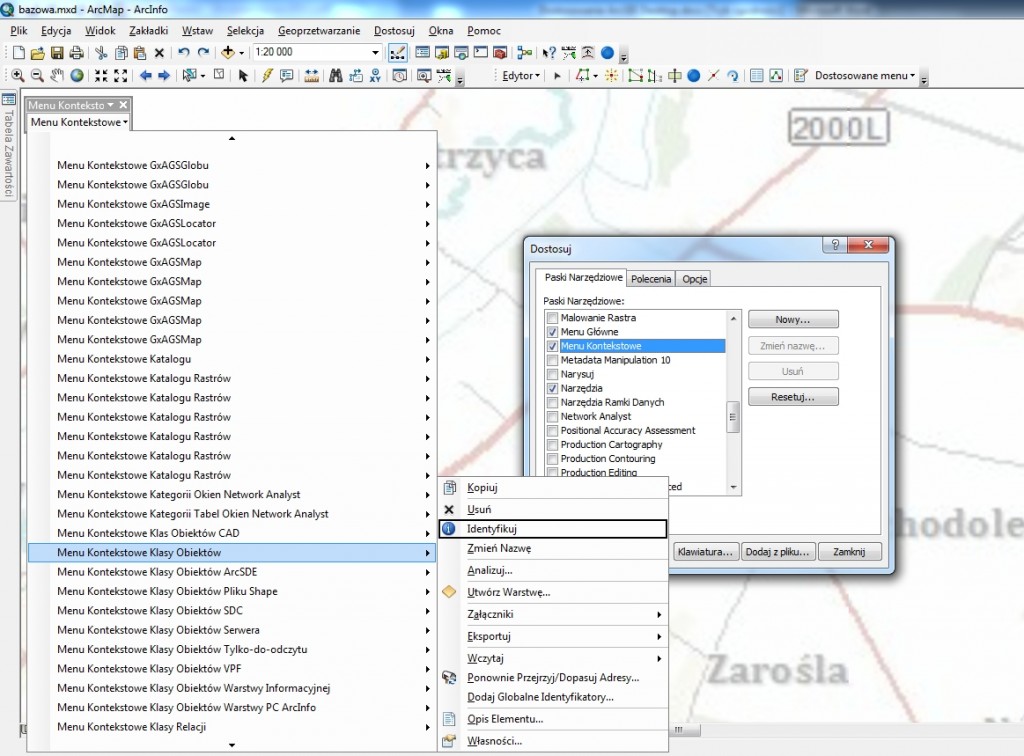Select the Zoom Out magnifier tool
The width and height of the screenshot is (1024, 756).
tap(37, 76)
